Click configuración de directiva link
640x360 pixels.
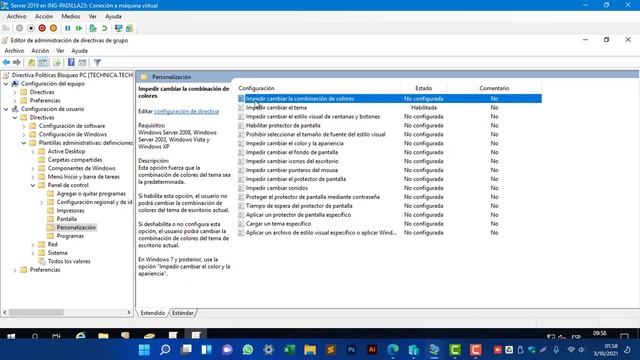pos(186,111)
